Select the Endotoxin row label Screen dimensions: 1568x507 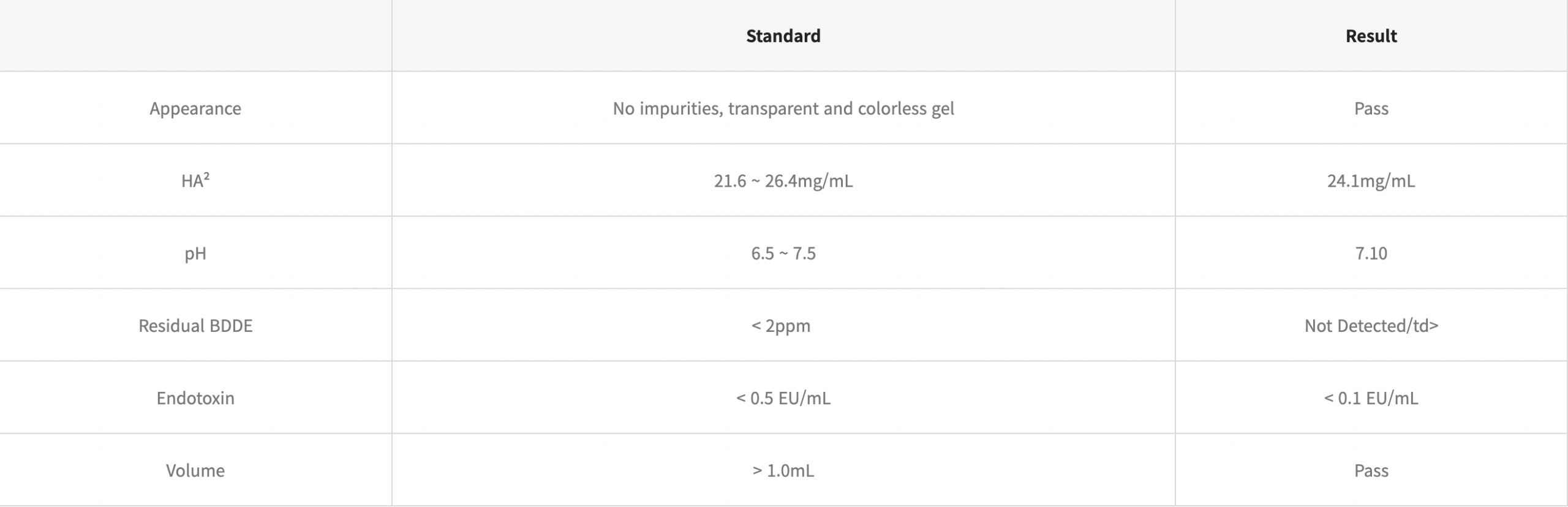click(195, 398)
